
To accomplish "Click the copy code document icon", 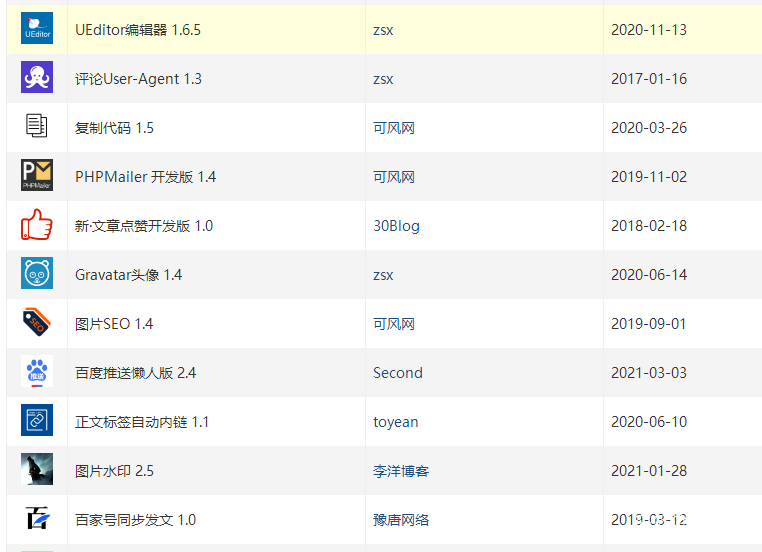I will (x=36, y=127).
